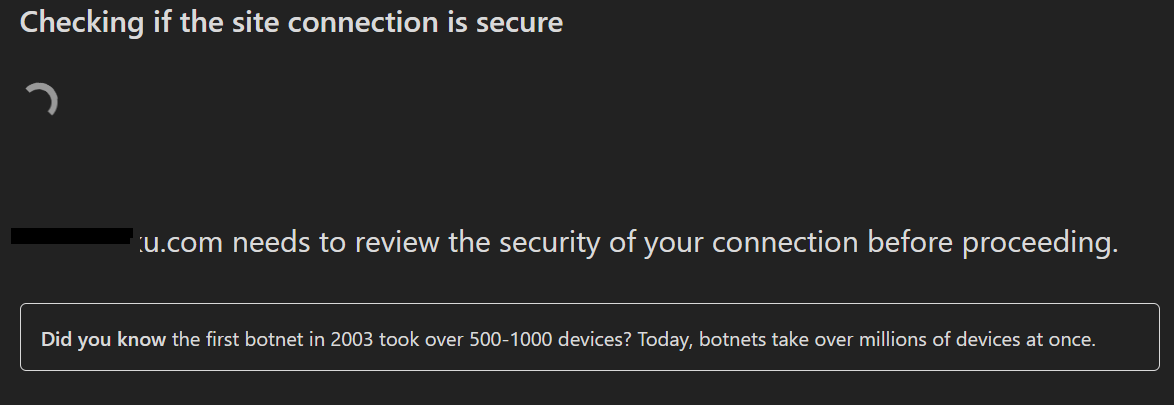The image size is (1174, 405).
Task: Click the blacked-out redacted domain bar
Action: coord(72,236)
